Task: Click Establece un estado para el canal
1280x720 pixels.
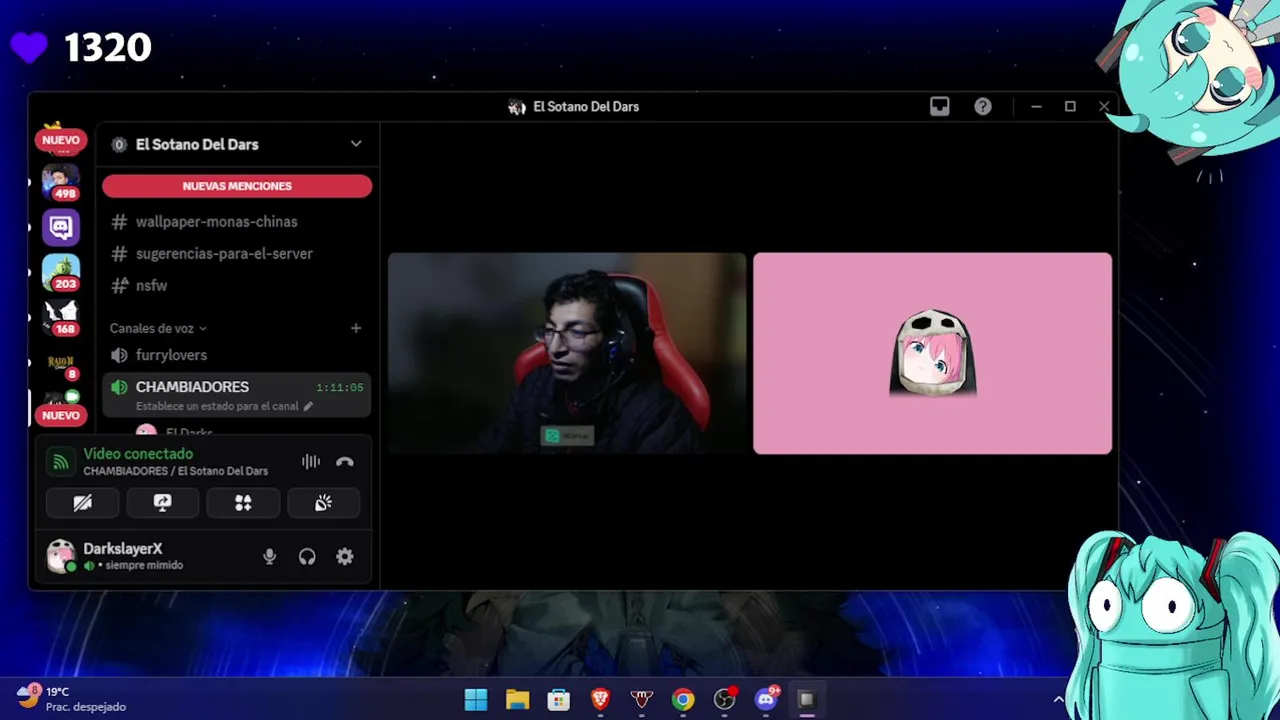Action: point(217,406)
